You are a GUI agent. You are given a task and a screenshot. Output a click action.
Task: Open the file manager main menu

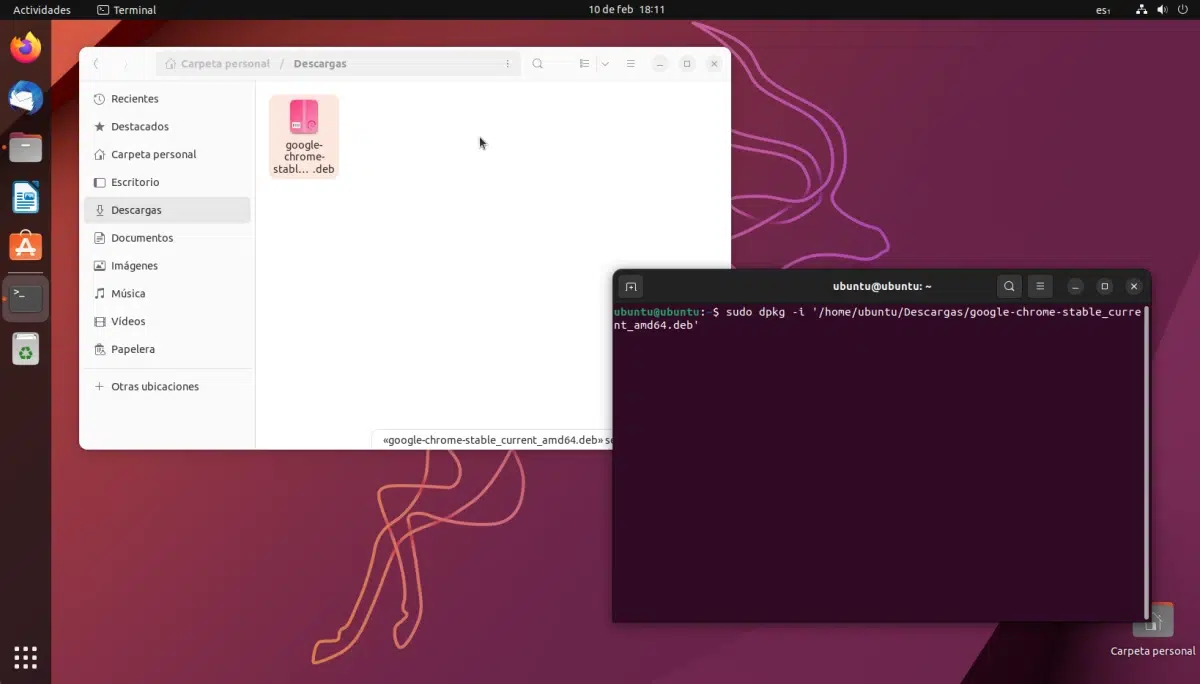[x=631, y=64]
